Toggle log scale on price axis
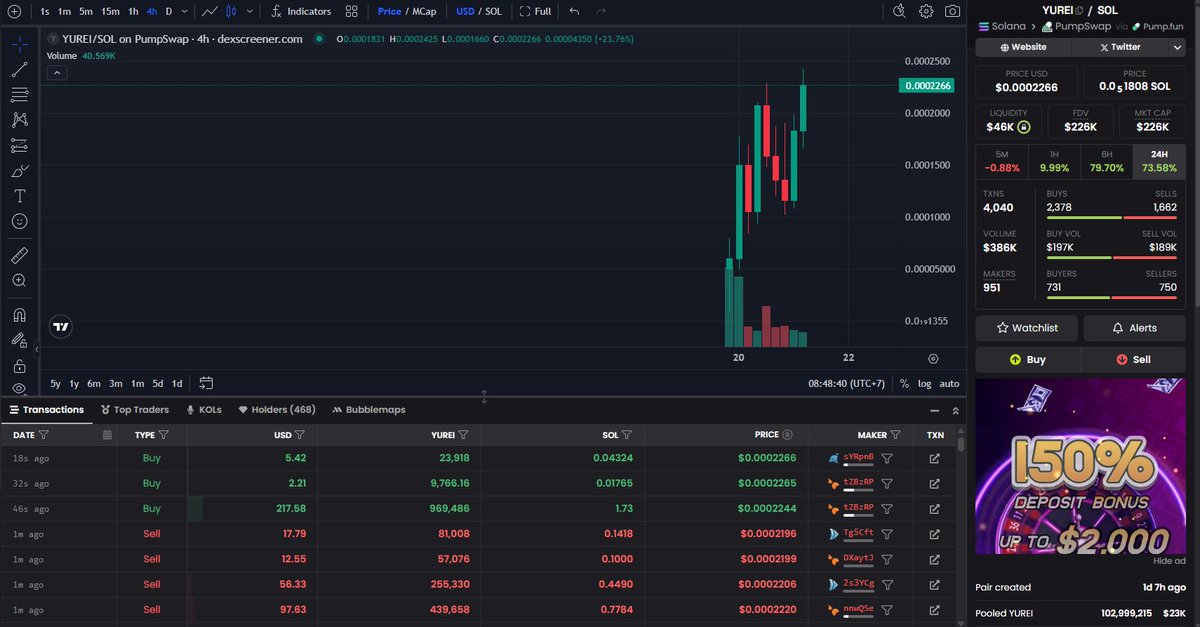Screen dimensions: 1200x627 [x=925, y=383]
